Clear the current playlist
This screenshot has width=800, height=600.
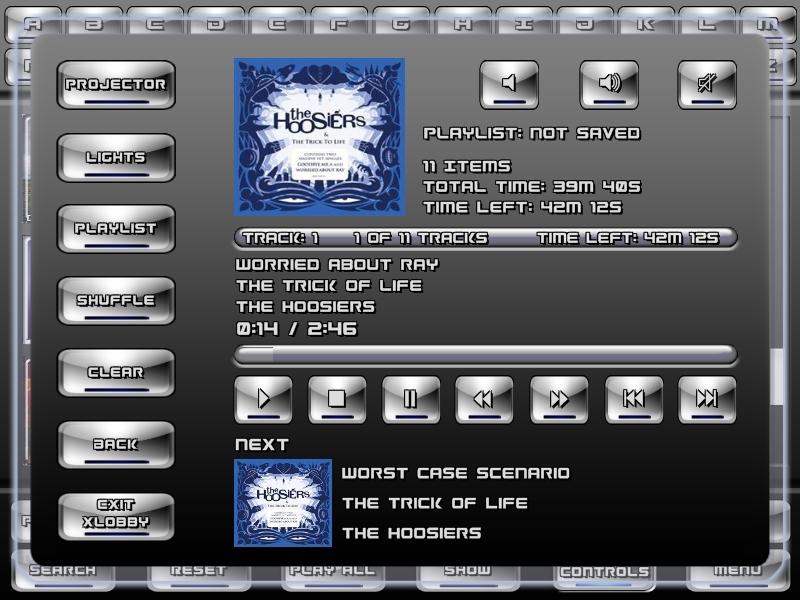pos(116,372)
